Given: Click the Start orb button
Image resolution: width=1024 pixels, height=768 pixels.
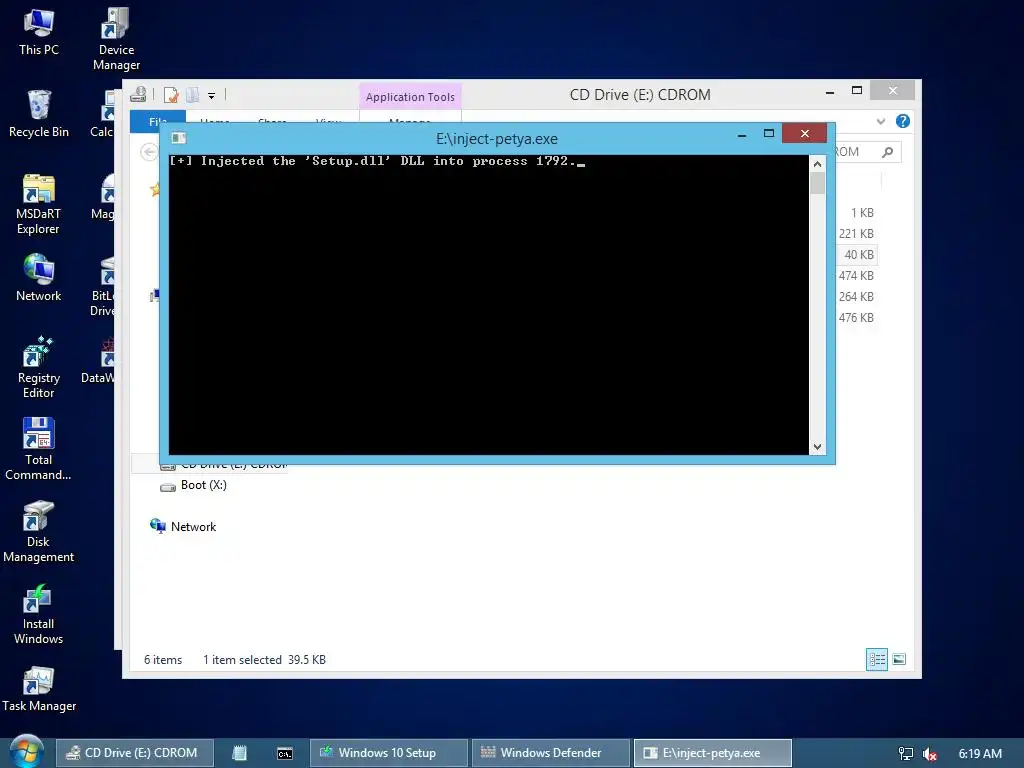Looking at the screenshot, I should pyautogui.click(x=25, y=752).
